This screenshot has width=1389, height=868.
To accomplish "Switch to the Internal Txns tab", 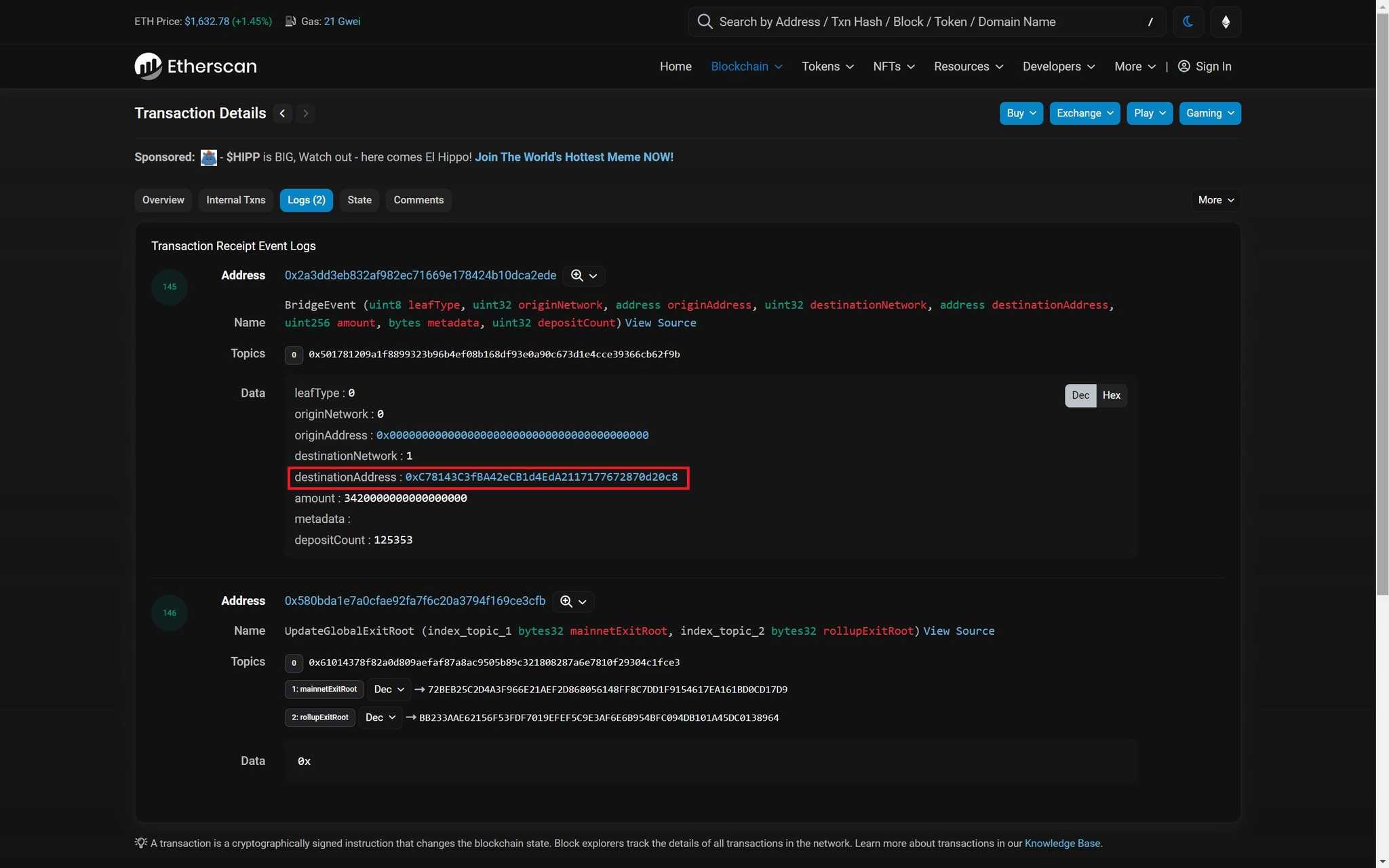I will (235, 200).
